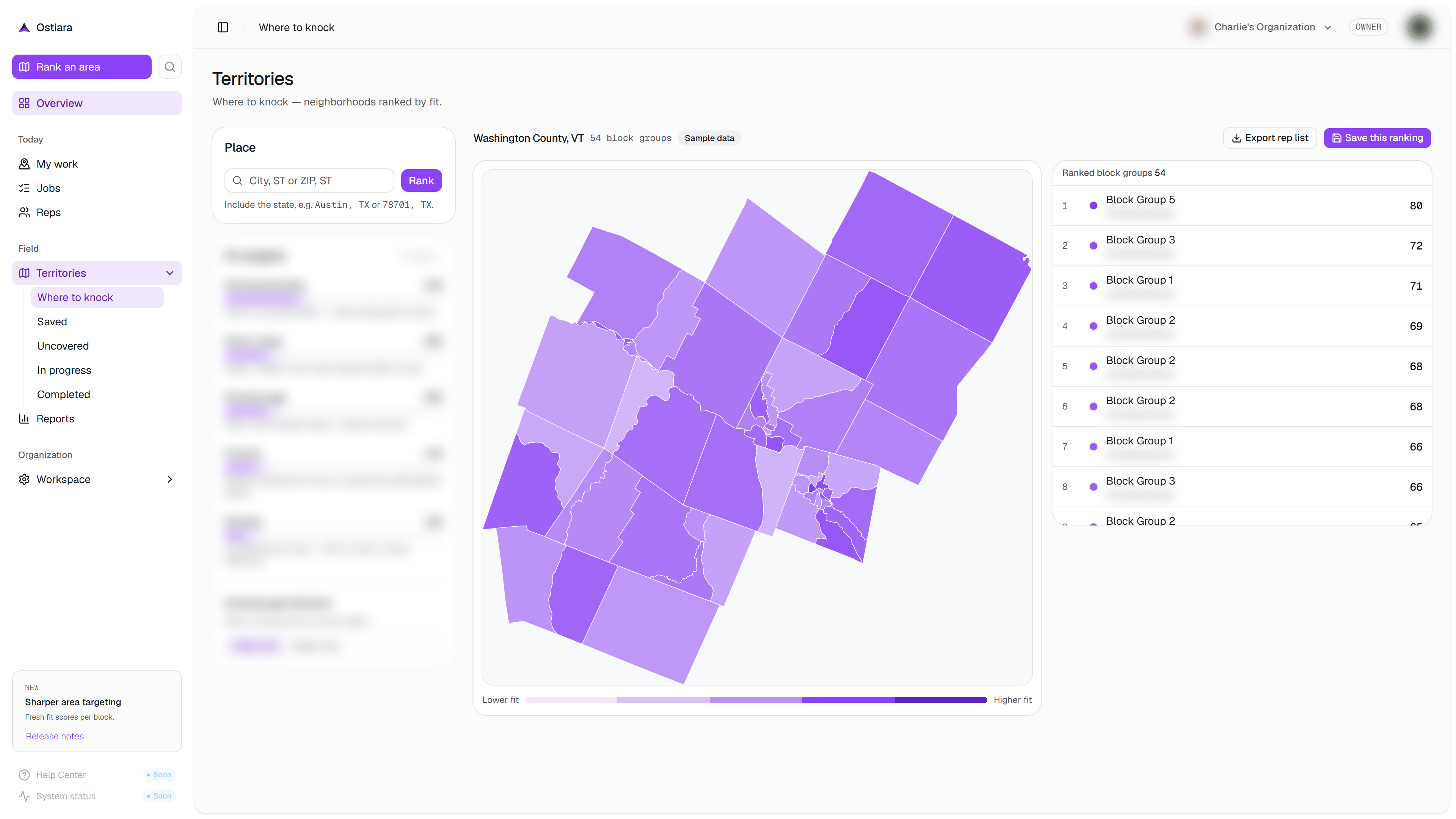Viewport: 1456px width, 819px height.
Task: Open Reports in sidebar
Action: [97, 419]
